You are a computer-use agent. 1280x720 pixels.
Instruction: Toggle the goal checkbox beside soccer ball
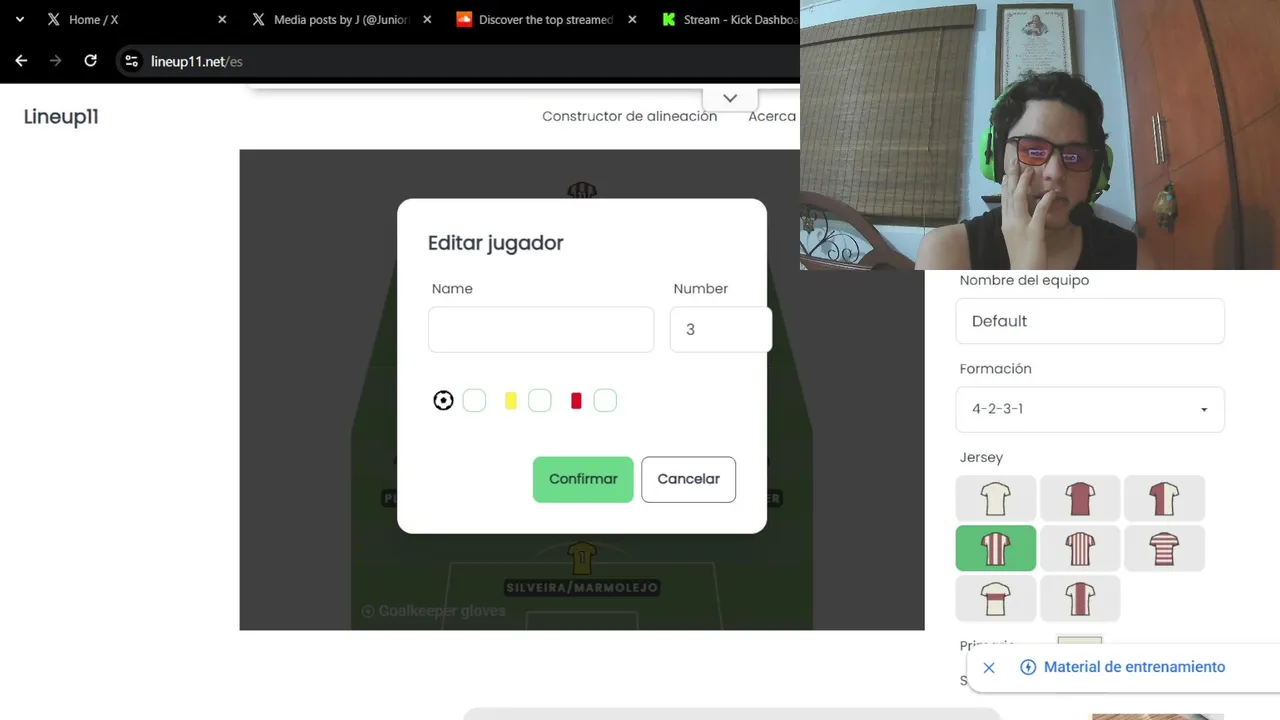[x=474, y=401]
